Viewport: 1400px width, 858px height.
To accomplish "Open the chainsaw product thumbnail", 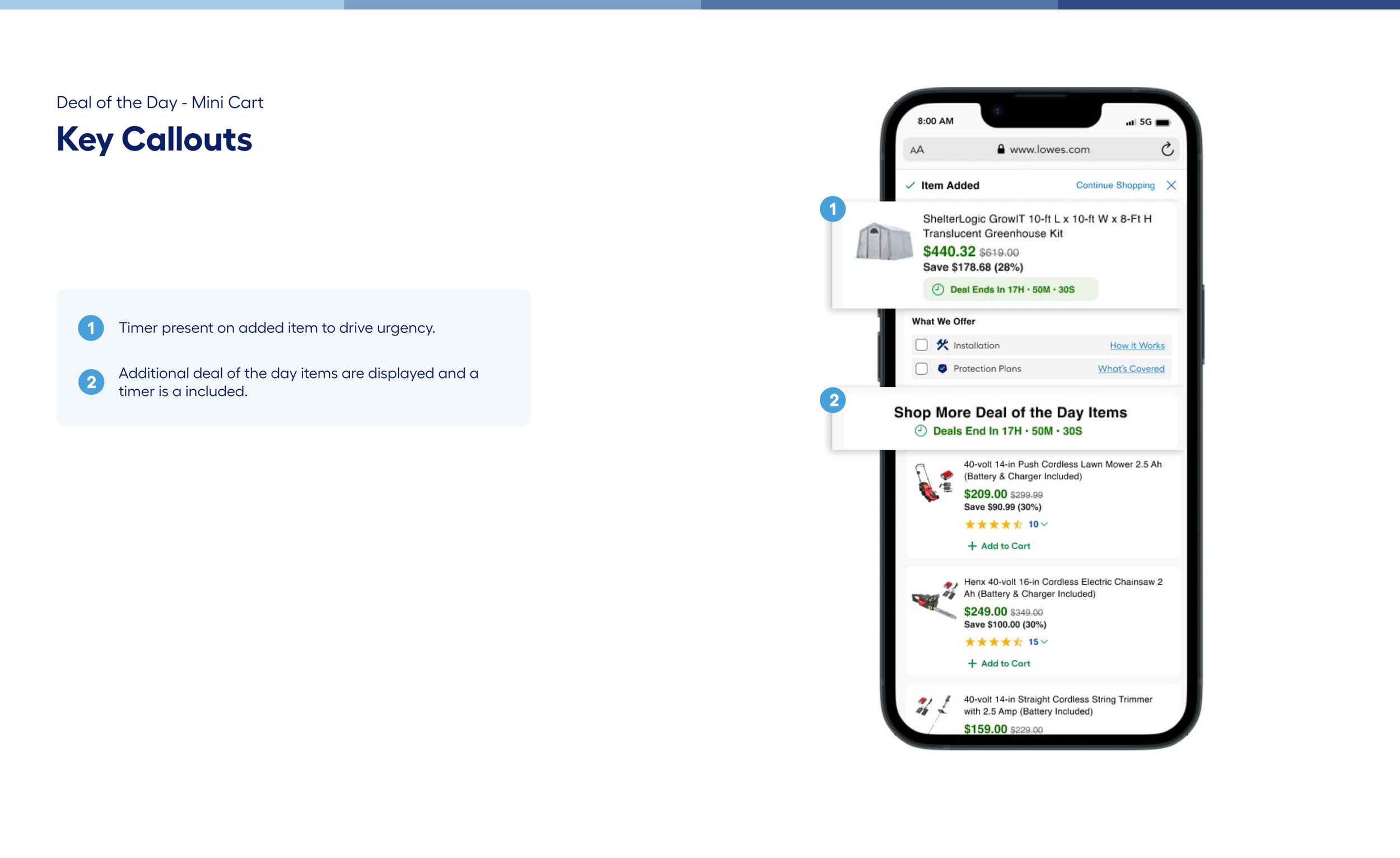I will pyautogui.click(x=935, y=600).
